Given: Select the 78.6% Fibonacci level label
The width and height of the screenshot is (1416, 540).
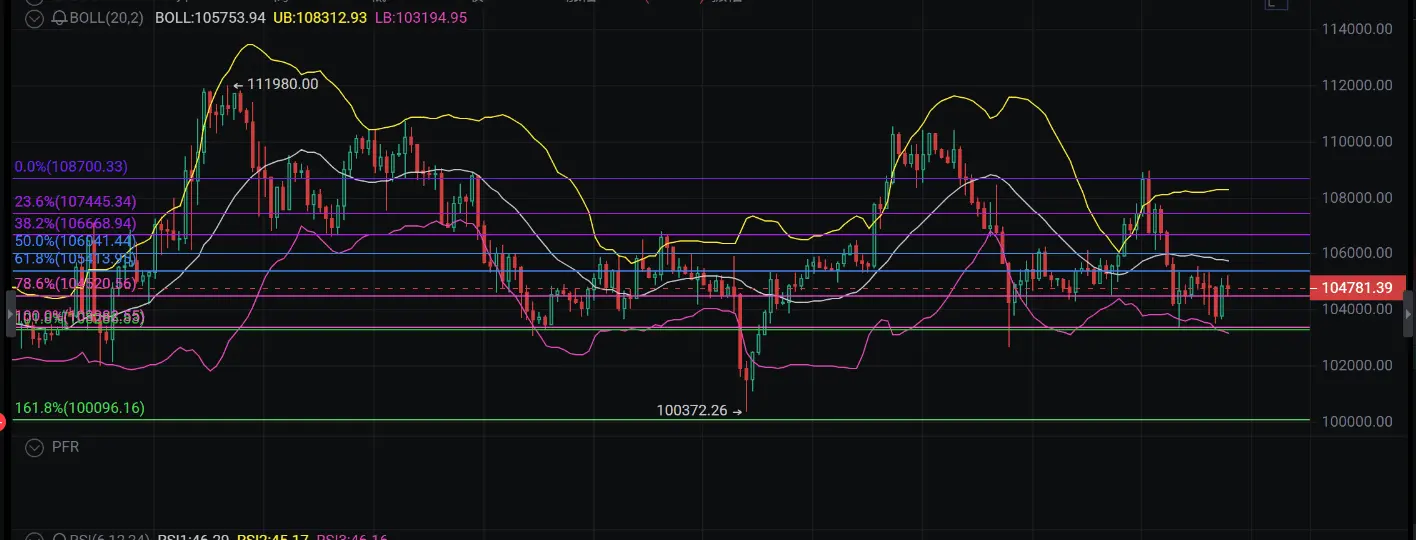Looking at the screenshot, I should tap(75, 284).
